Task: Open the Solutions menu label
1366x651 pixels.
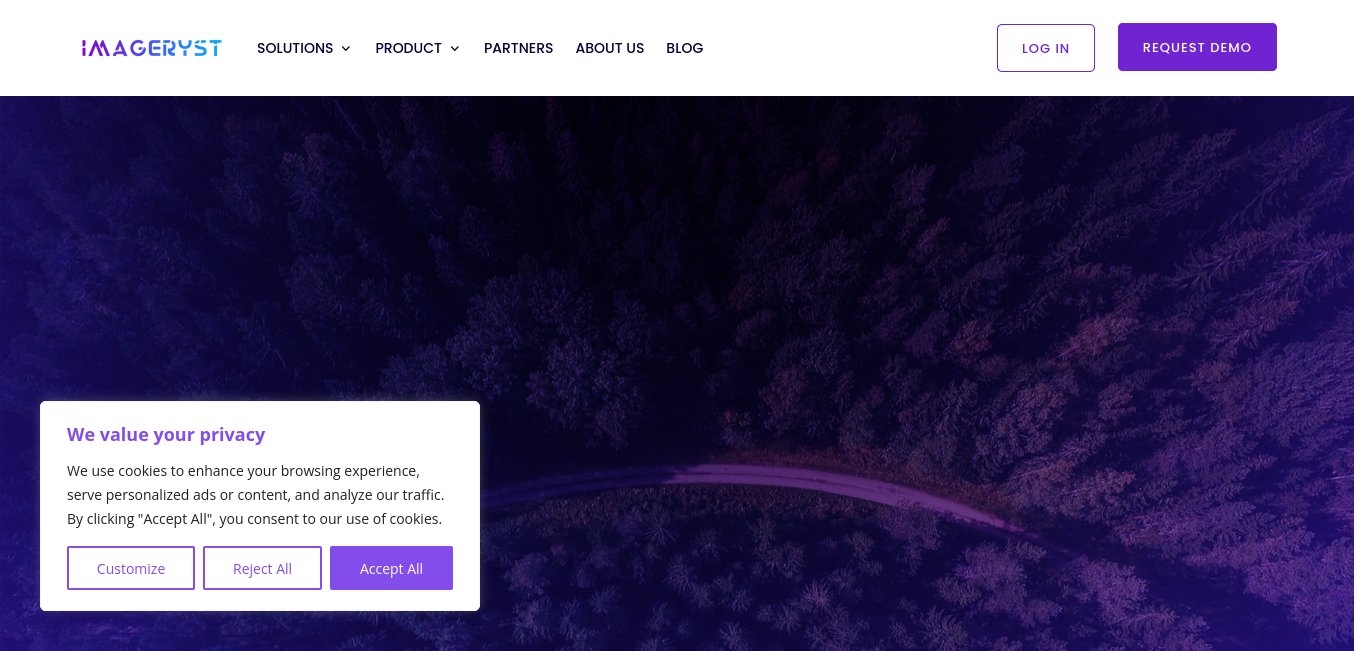Action: point(295,48)
